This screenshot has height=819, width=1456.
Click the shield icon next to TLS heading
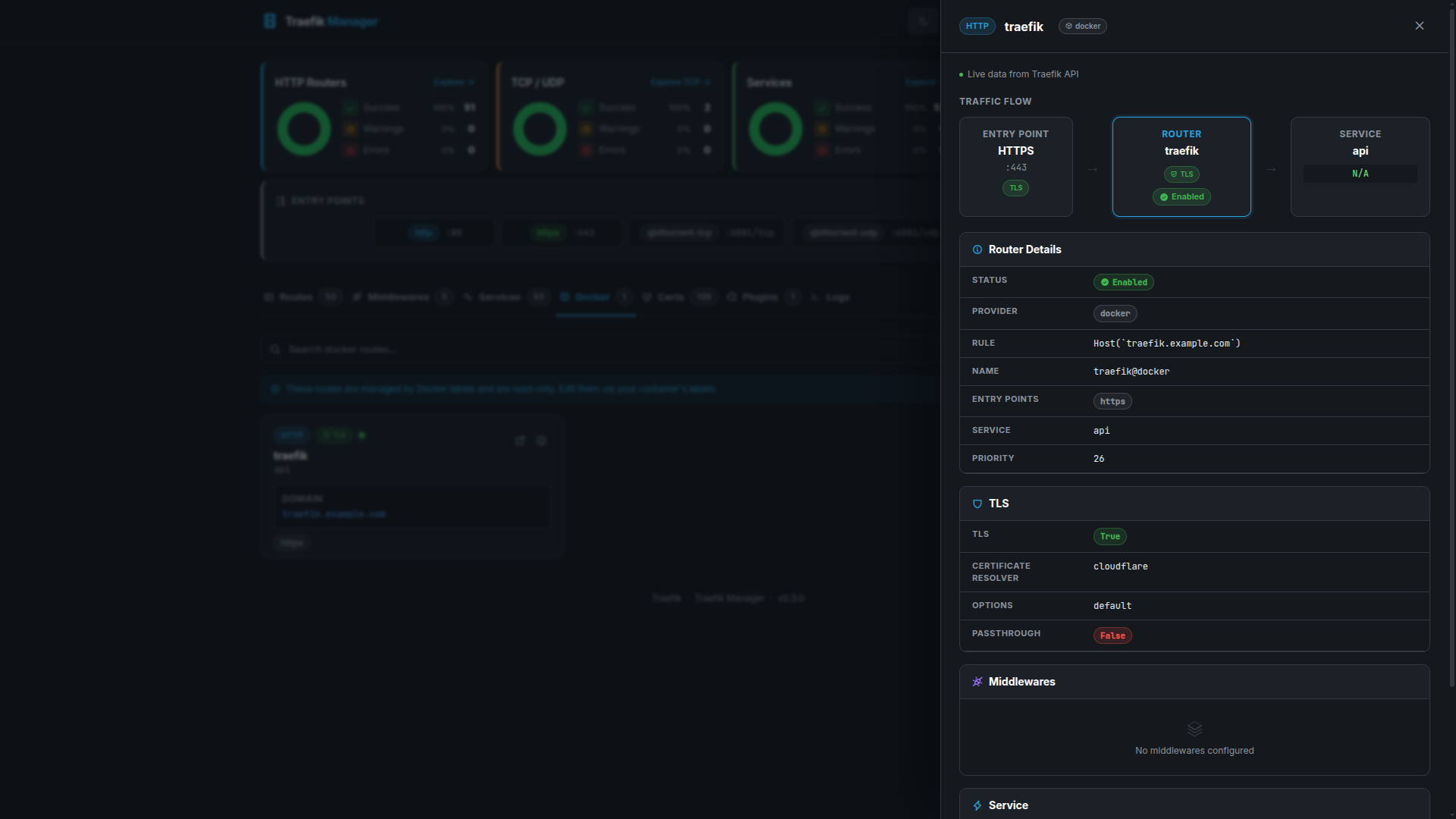(977, 504)
